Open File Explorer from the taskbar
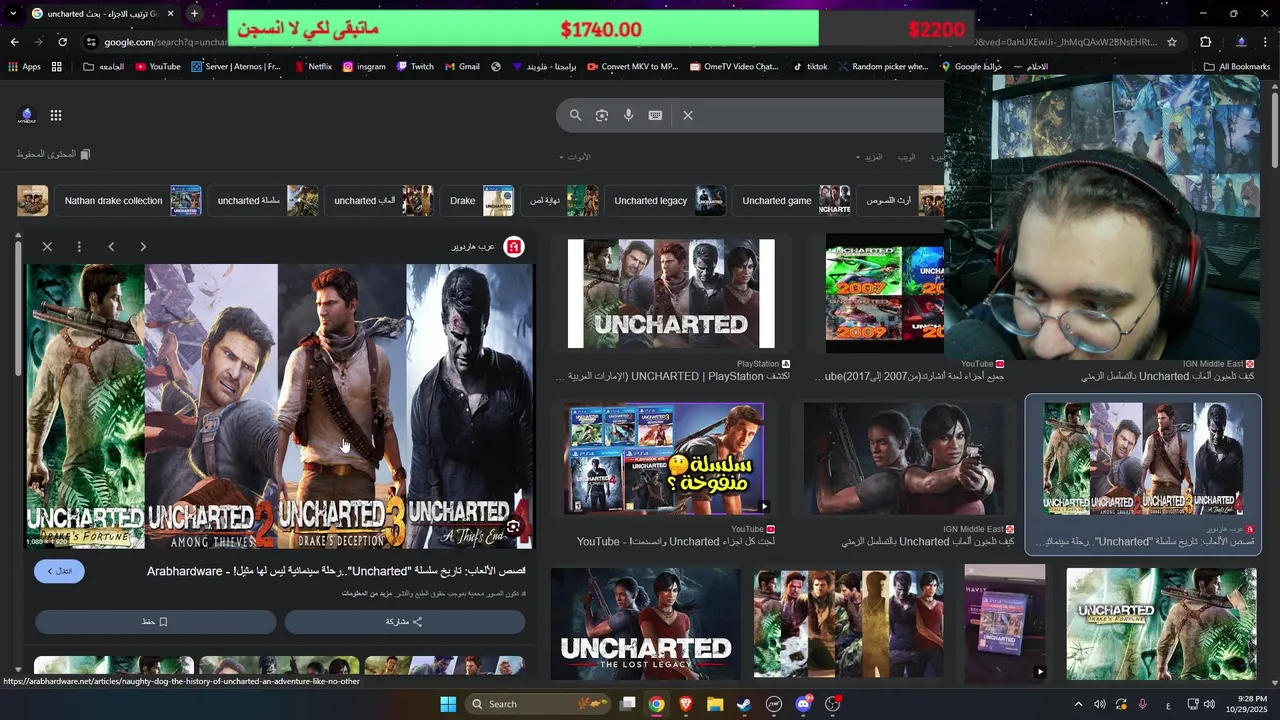This screenshot has height=720, width=1280. pos(715,704)
